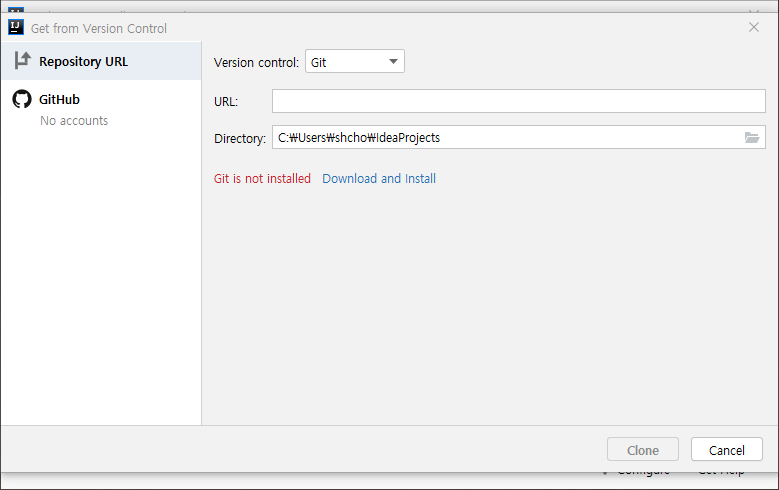
Task: Browse for directory using folder icon
Action: (x=752, y=137)
